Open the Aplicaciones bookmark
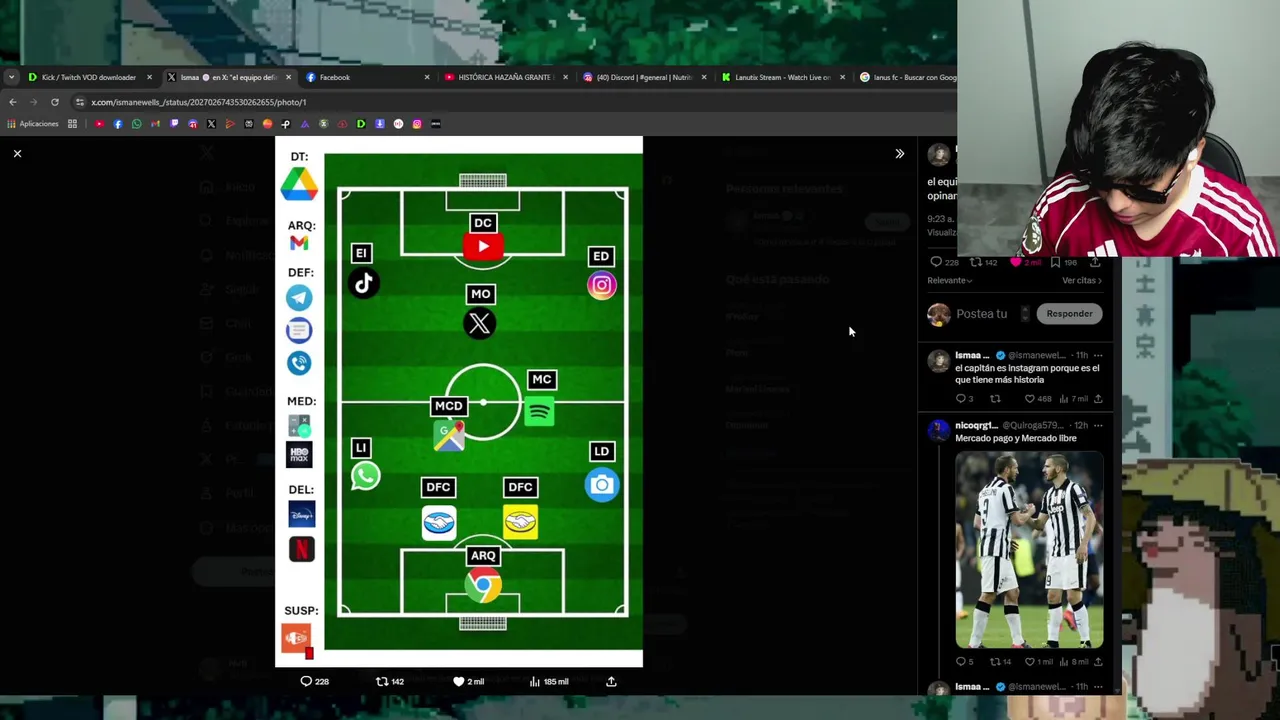The image size is (1280, 720). 33,124
